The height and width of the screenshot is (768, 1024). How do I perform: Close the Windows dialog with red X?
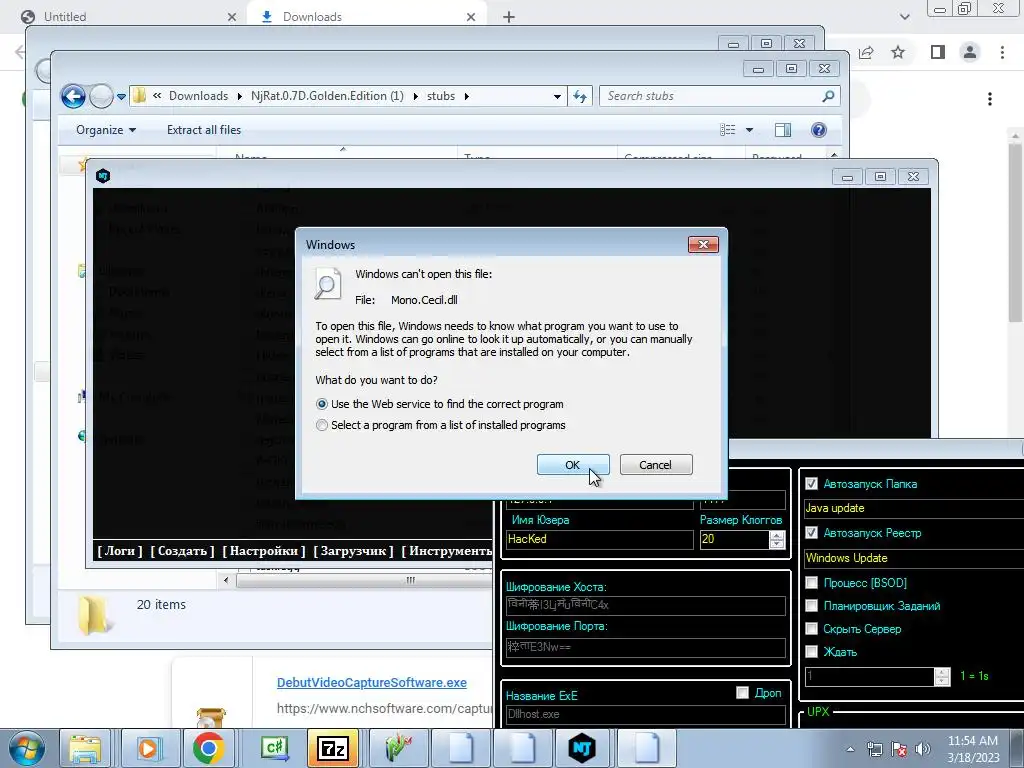703,245
